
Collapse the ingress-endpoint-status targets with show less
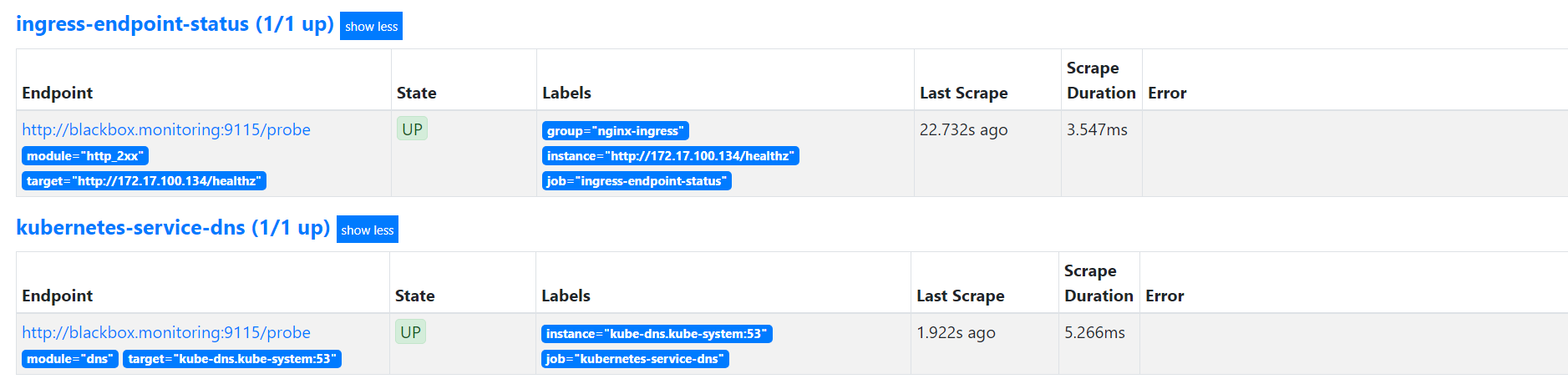click(x=371, y=26)
